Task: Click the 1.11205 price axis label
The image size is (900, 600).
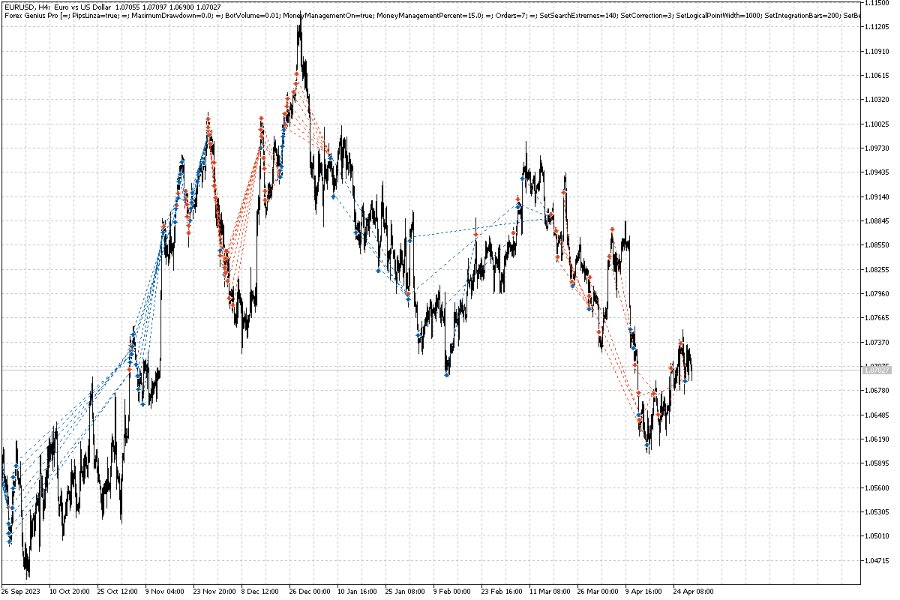Action: 876,27
